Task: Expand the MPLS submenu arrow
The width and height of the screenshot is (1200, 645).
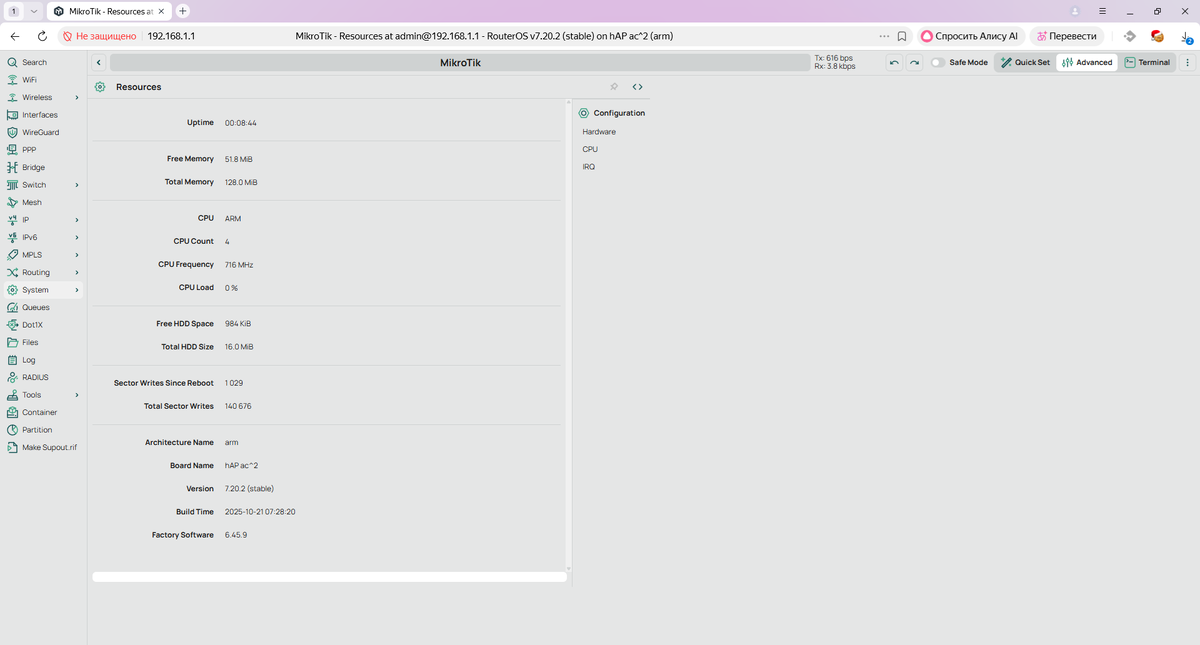Action: [77, 255]
